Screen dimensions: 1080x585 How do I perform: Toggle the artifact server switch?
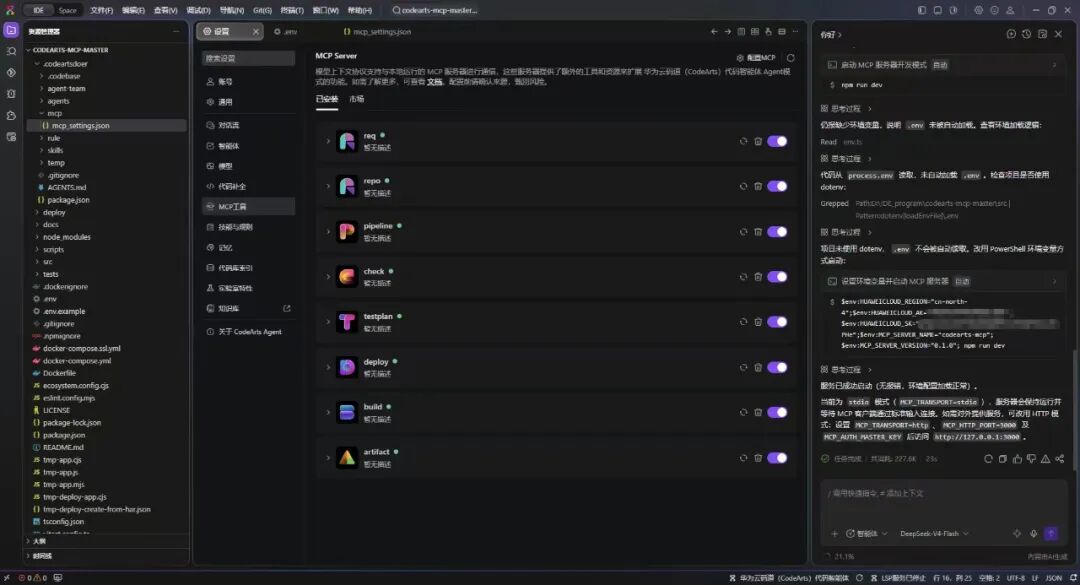777,458
